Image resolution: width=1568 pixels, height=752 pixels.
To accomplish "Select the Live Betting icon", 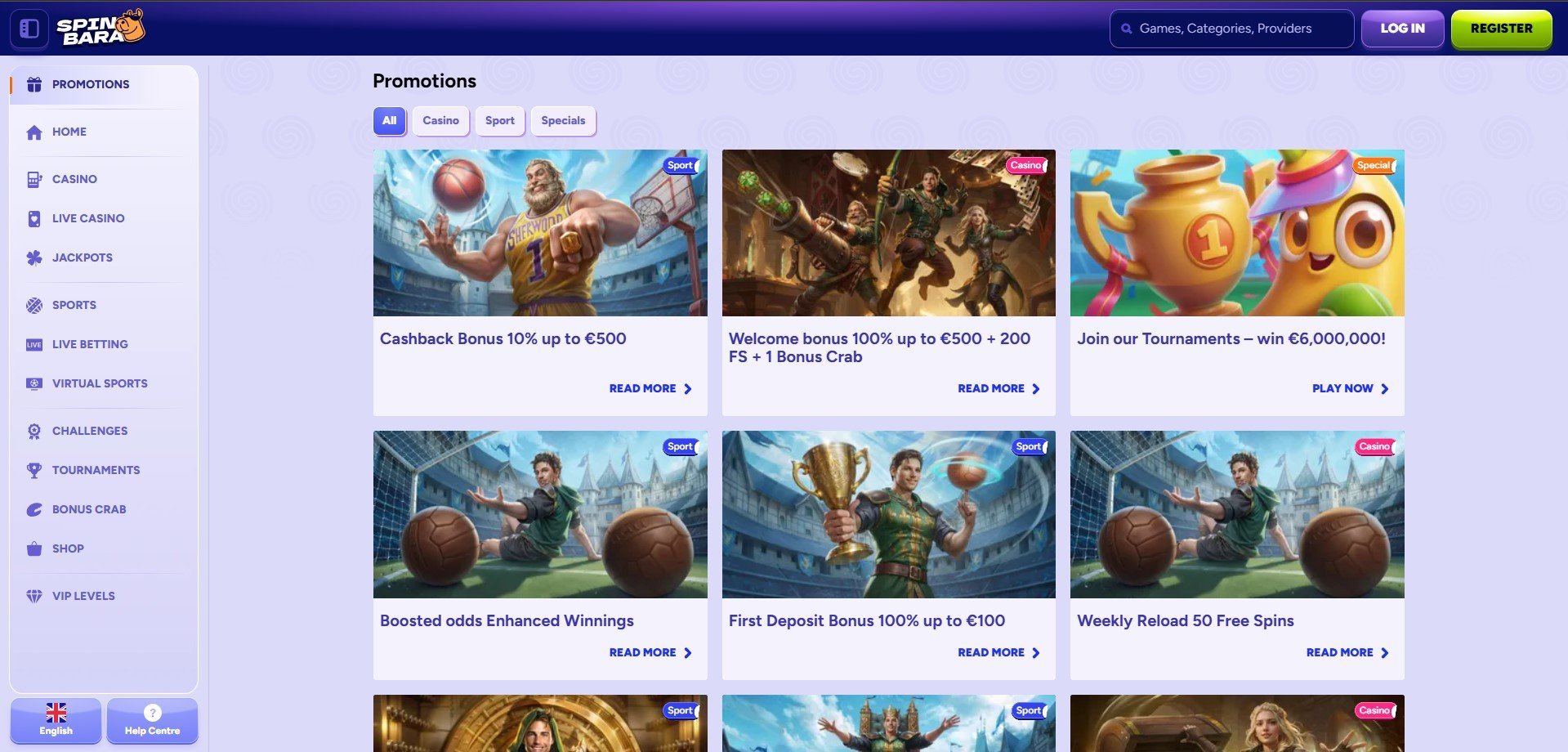I will click(34, 344).
